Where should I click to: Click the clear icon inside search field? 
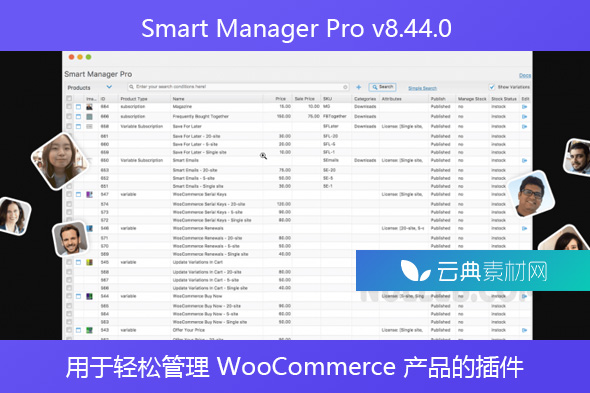[x=345, y=87]
